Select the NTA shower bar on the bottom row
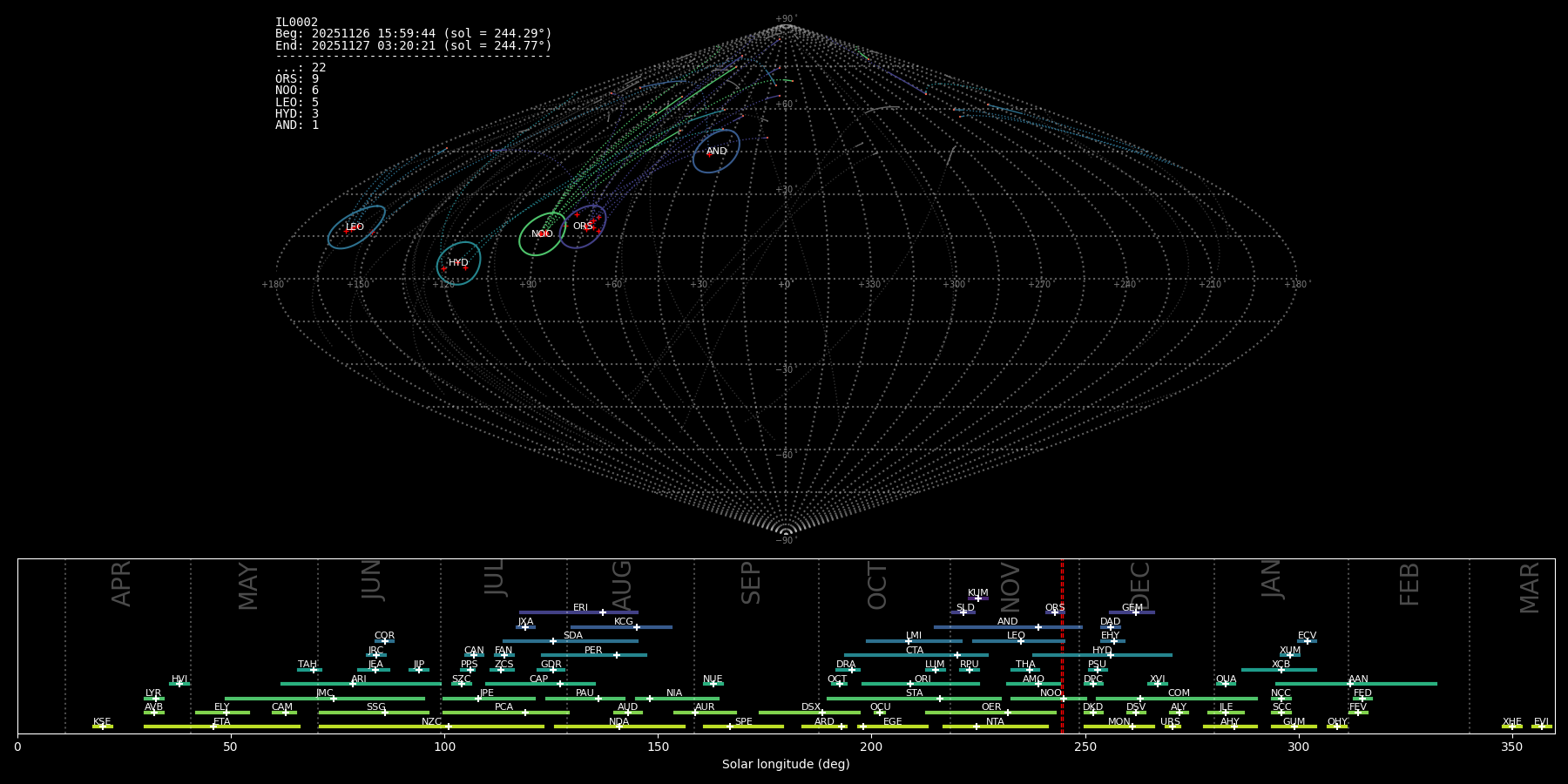 (995, 727)
